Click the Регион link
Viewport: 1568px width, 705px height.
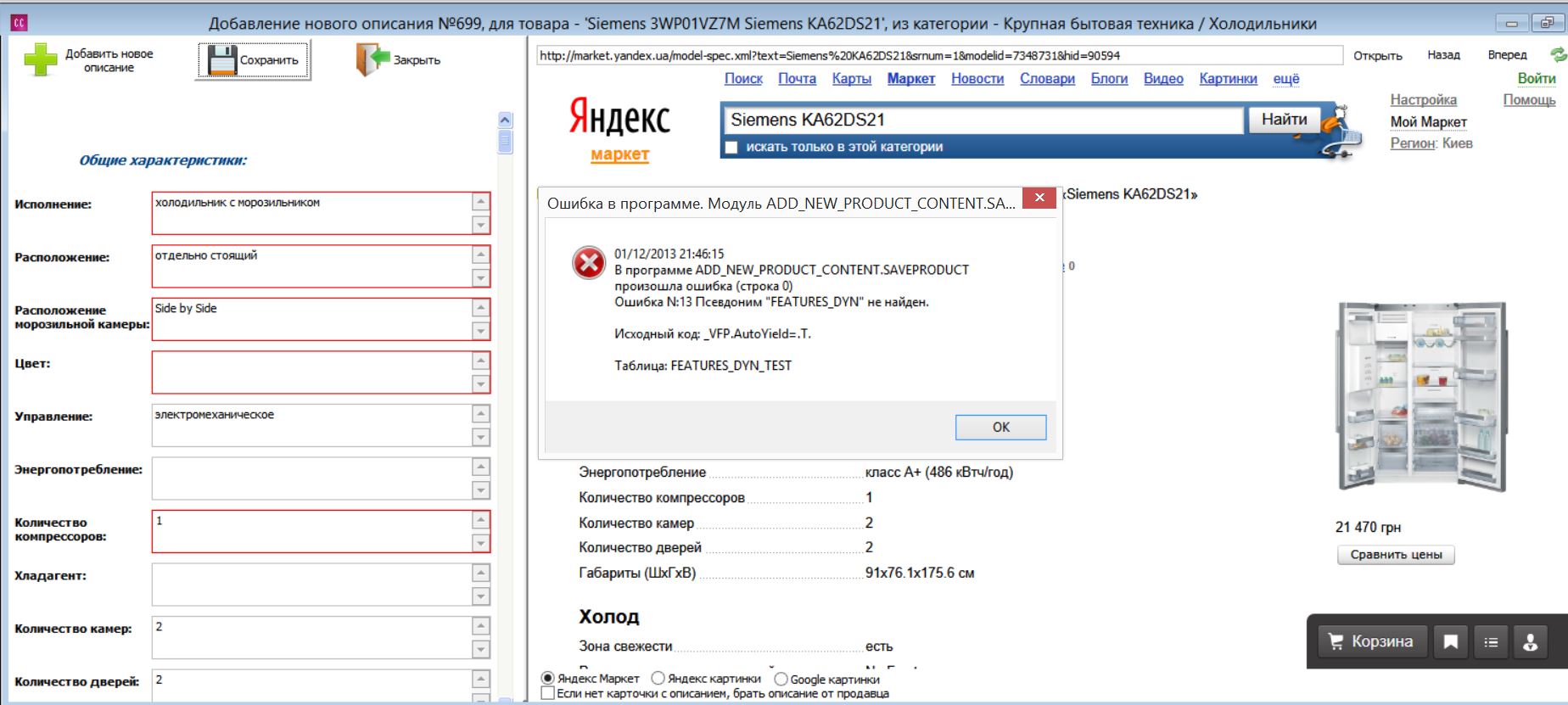pyautogui.click(x=1412, y=143)
